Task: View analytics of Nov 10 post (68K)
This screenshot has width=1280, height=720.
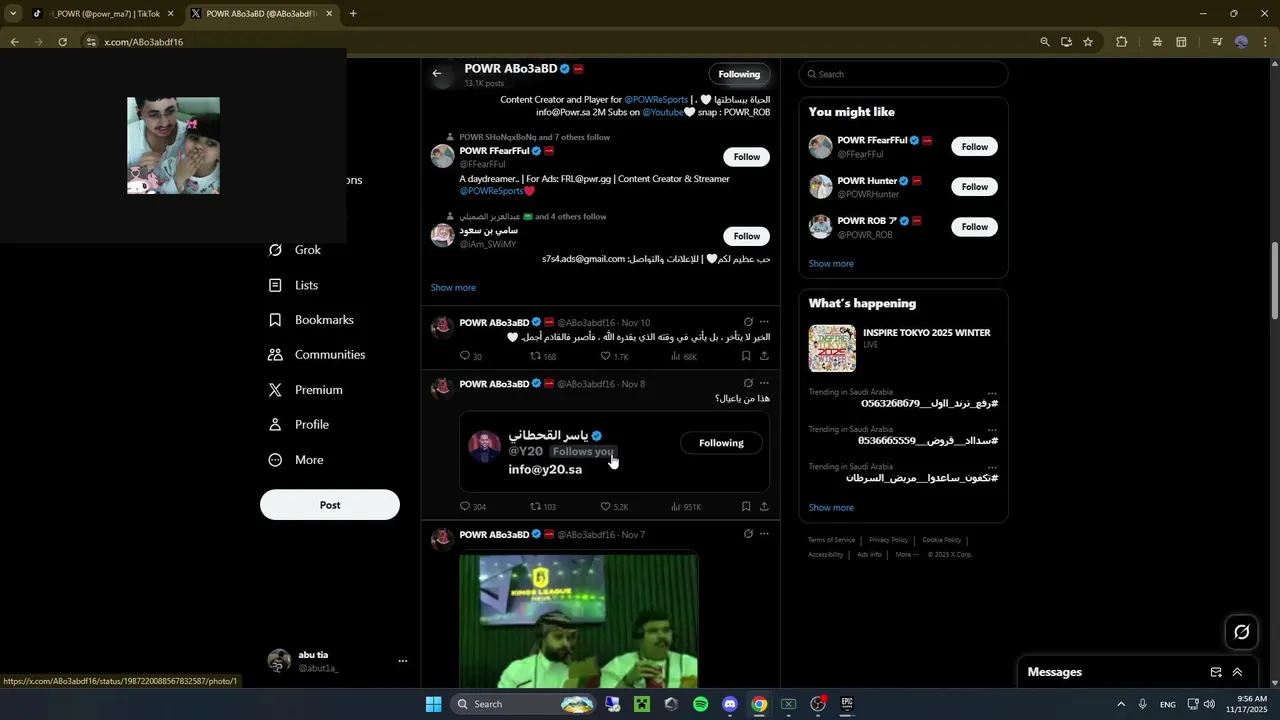Action: click(x=684, y=357)
